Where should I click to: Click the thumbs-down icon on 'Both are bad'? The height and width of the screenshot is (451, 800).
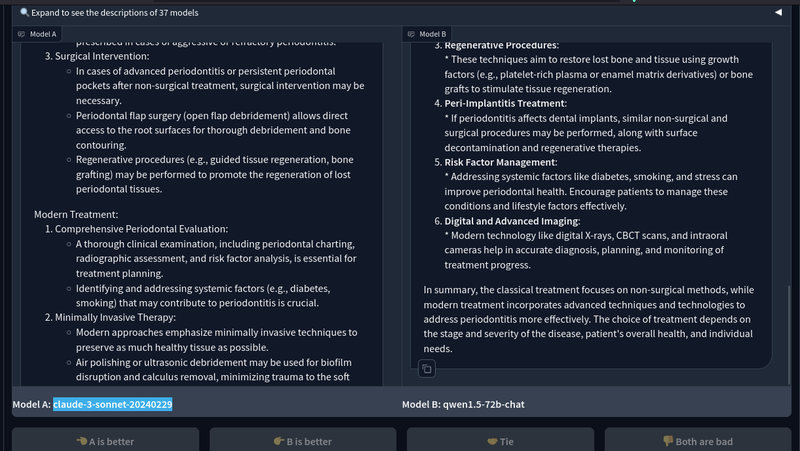tap(669, 441)
